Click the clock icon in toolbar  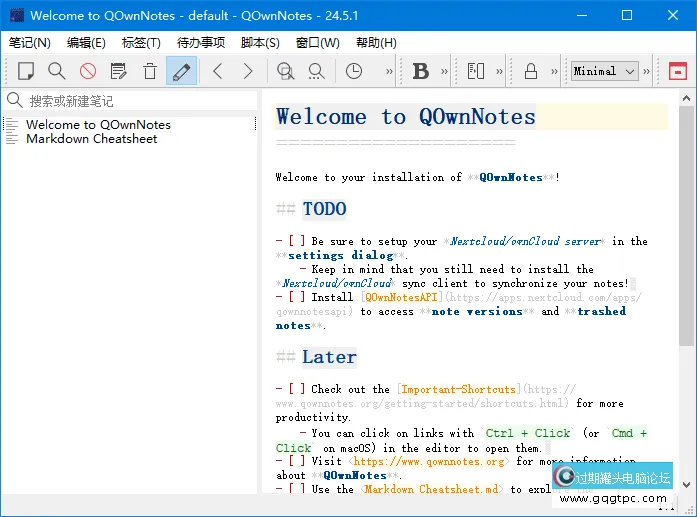pos(354,71)
